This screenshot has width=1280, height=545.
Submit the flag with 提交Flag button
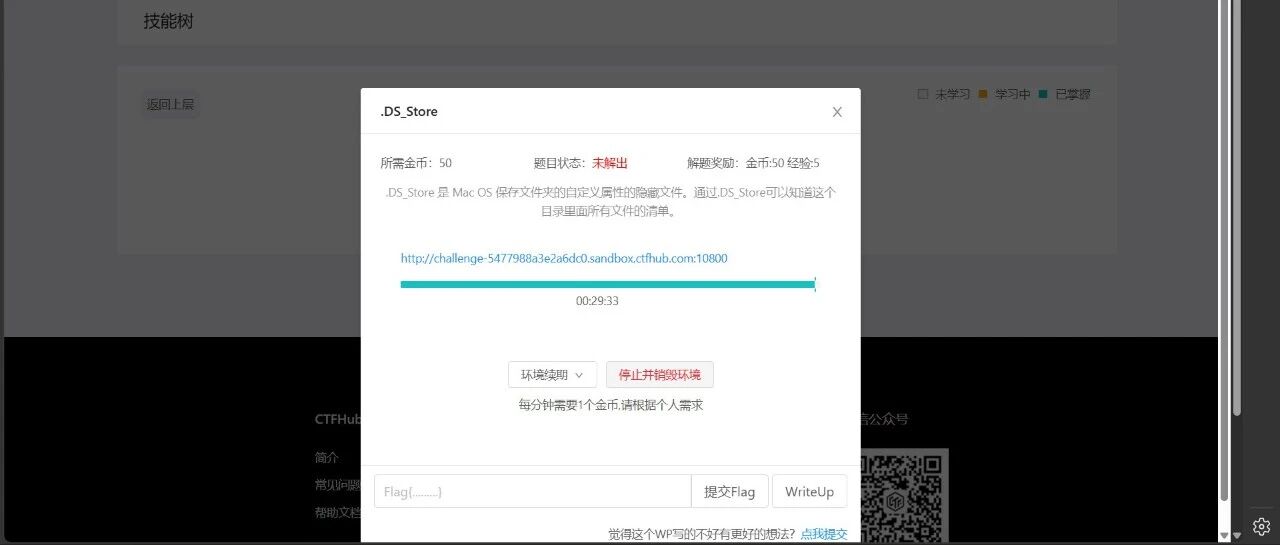tap(730, 491)
